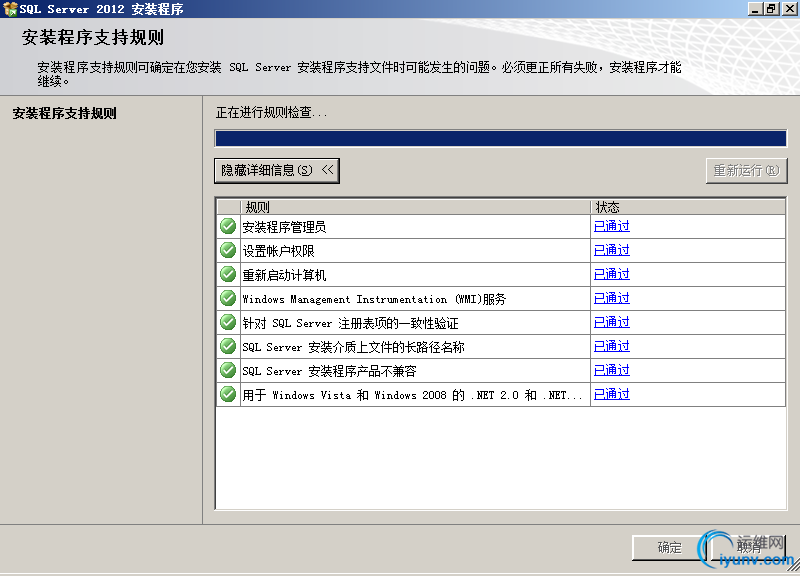This screenshot has height=576, width=800.
Task: Open 已通过 link for Windows Vista .NET rule
Action: coord(612,394)
